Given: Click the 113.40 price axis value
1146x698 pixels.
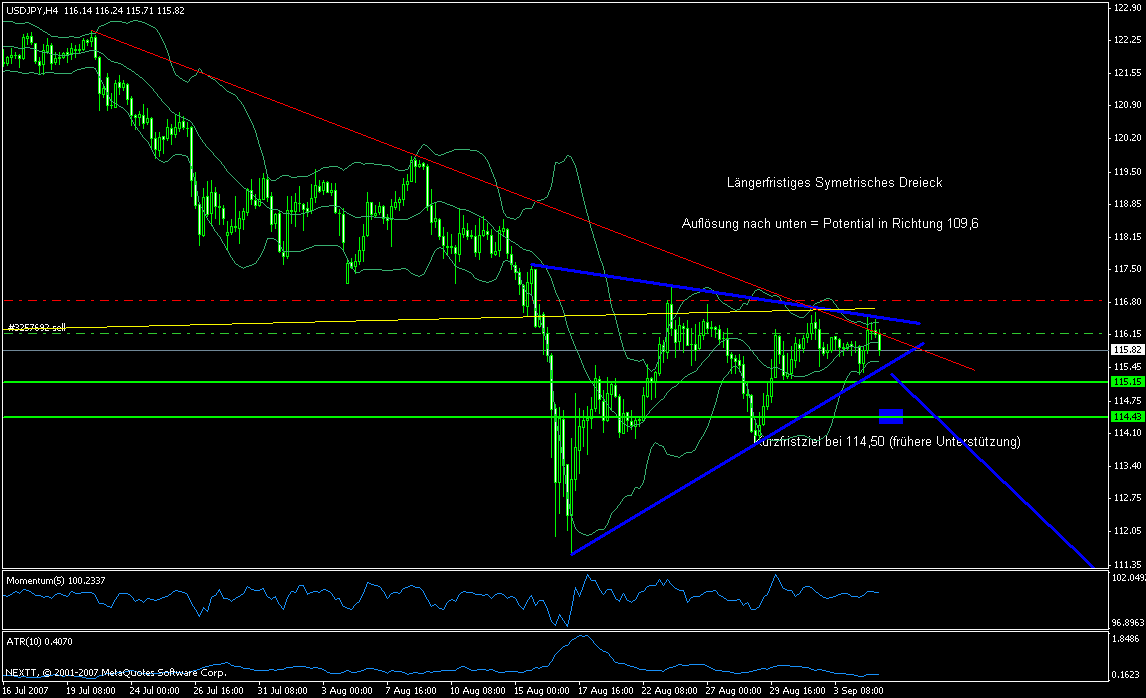Looking at the screenshot, I should click(x=1128, y=466).
